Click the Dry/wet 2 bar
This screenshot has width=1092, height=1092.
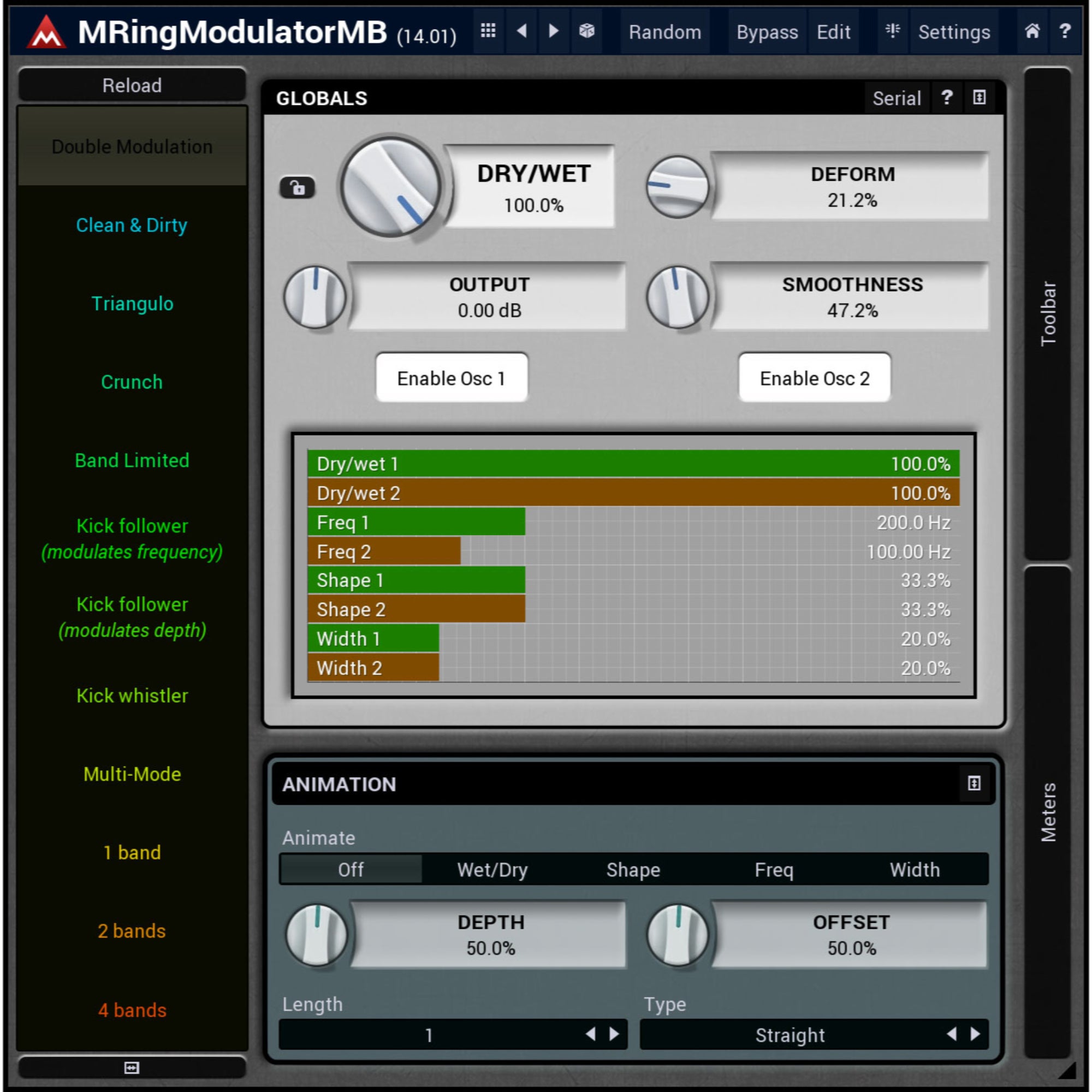click(633, 493)
